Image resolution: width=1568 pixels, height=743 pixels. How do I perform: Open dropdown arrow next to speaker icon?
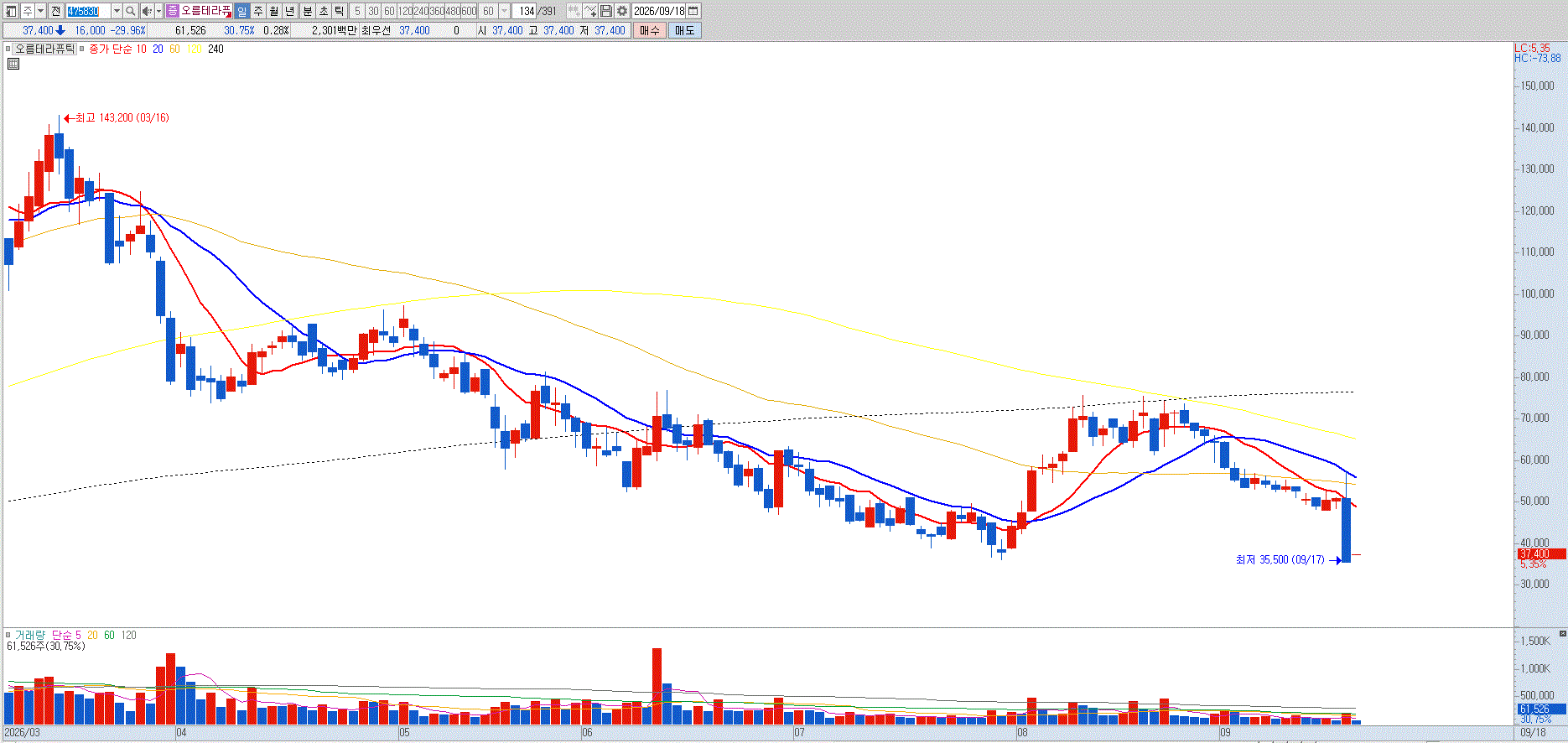tap(158, 11)
